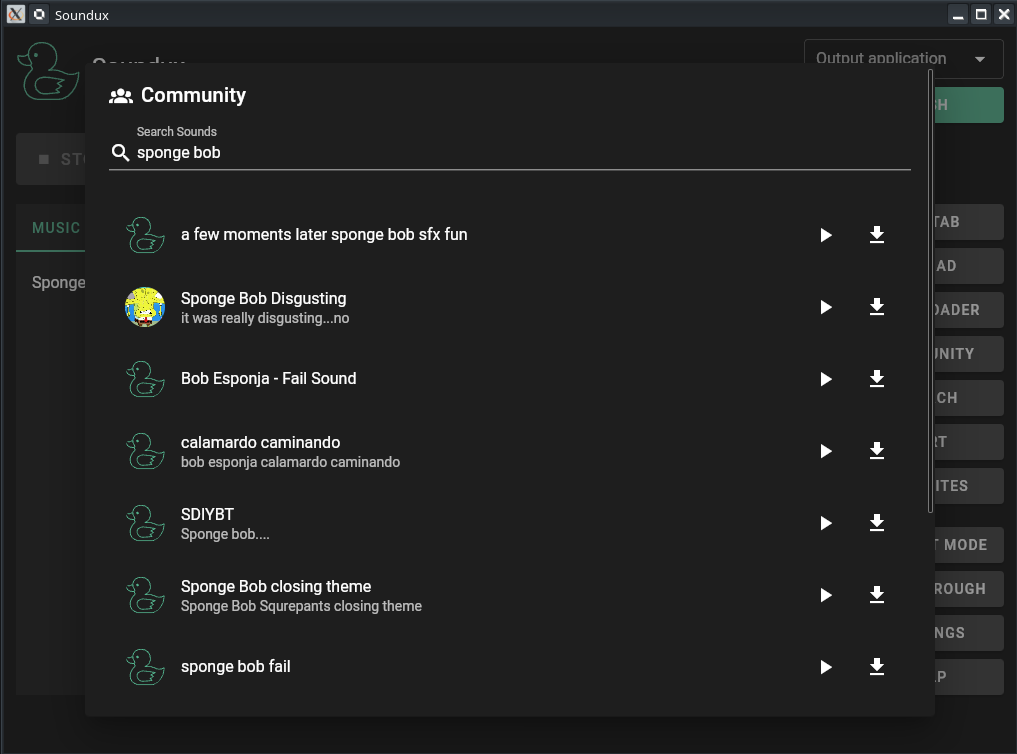Download Sponge Bob closing theme
The height and width of the screenshot is (754, 1017).
877,595
